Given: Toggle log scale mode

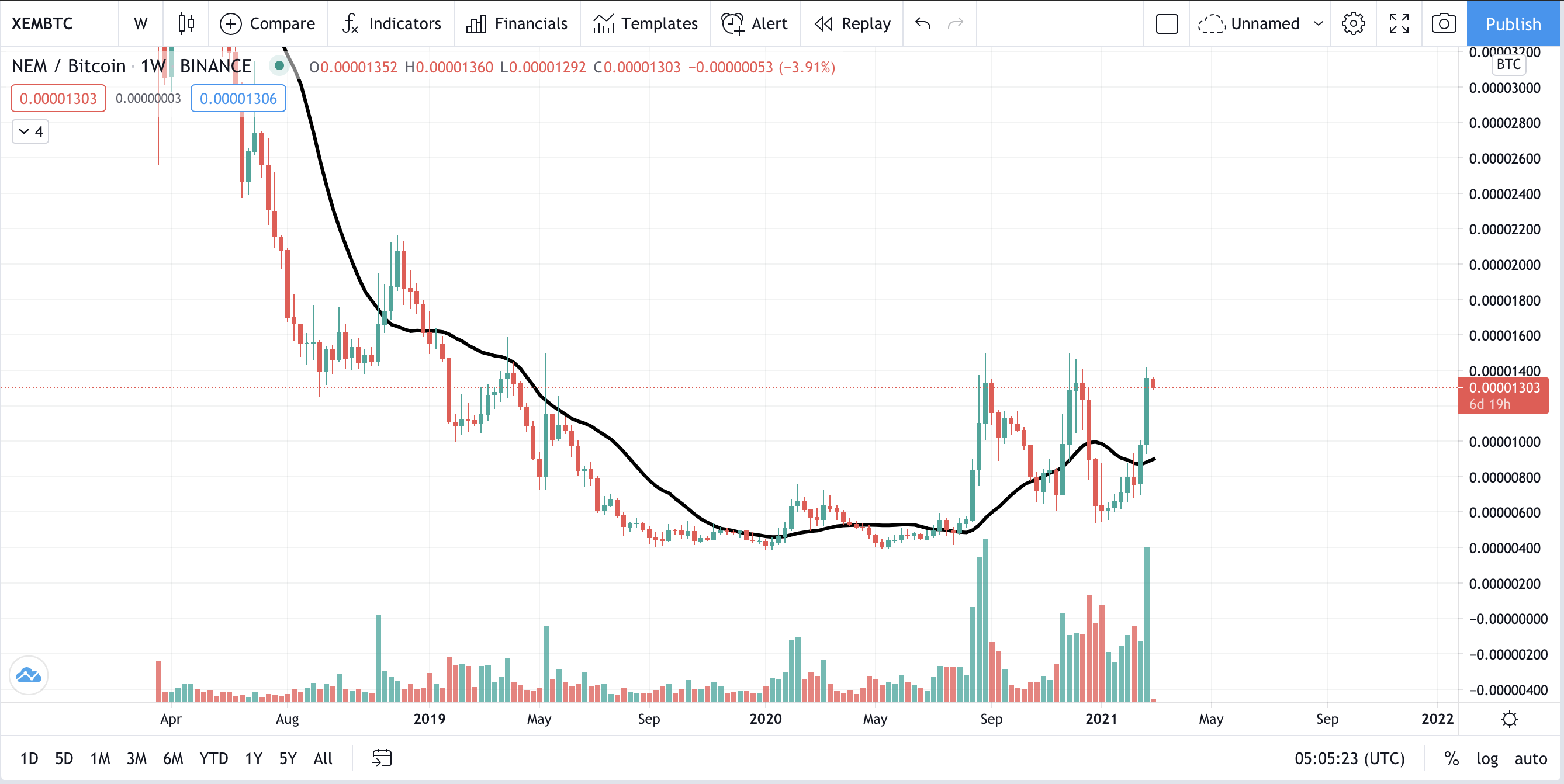Looking at the screenshot, I should tap(1487, 758).
